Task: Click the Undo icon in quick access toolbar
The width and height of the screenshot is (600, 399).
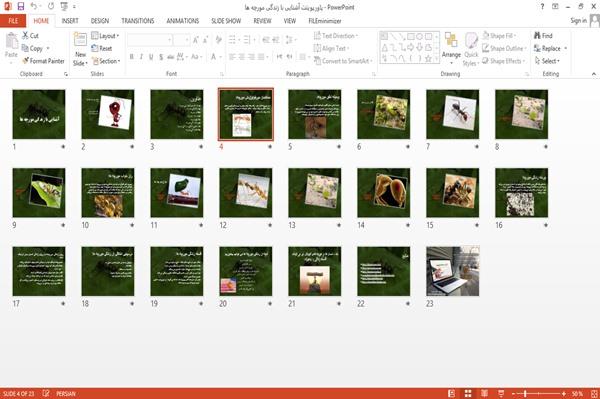Action: [x=34, y=7]
